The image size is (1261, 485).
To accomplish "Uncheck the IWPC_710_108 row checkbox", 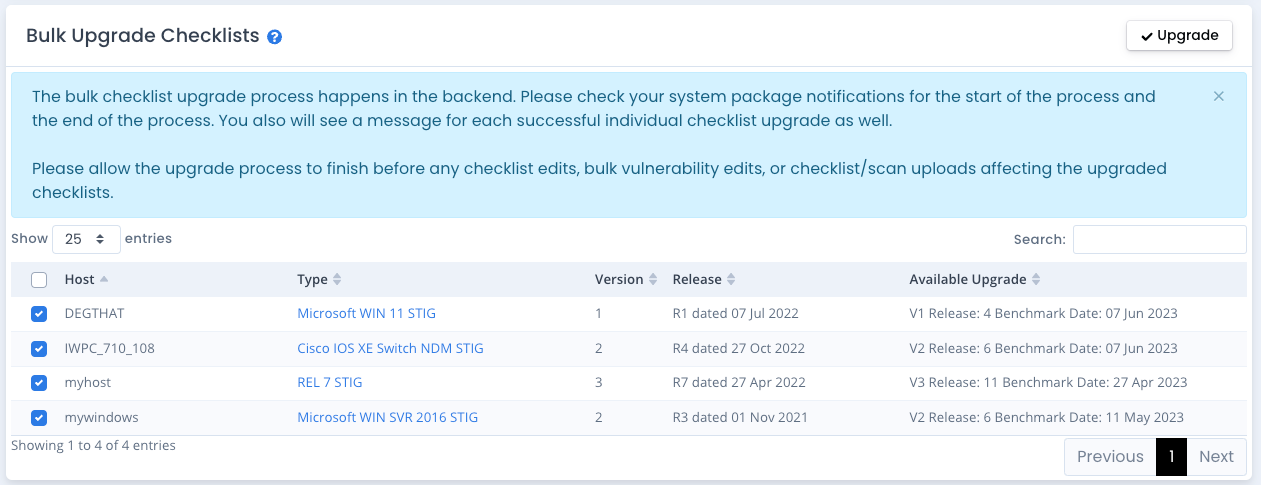I will (x=39, y=349).
